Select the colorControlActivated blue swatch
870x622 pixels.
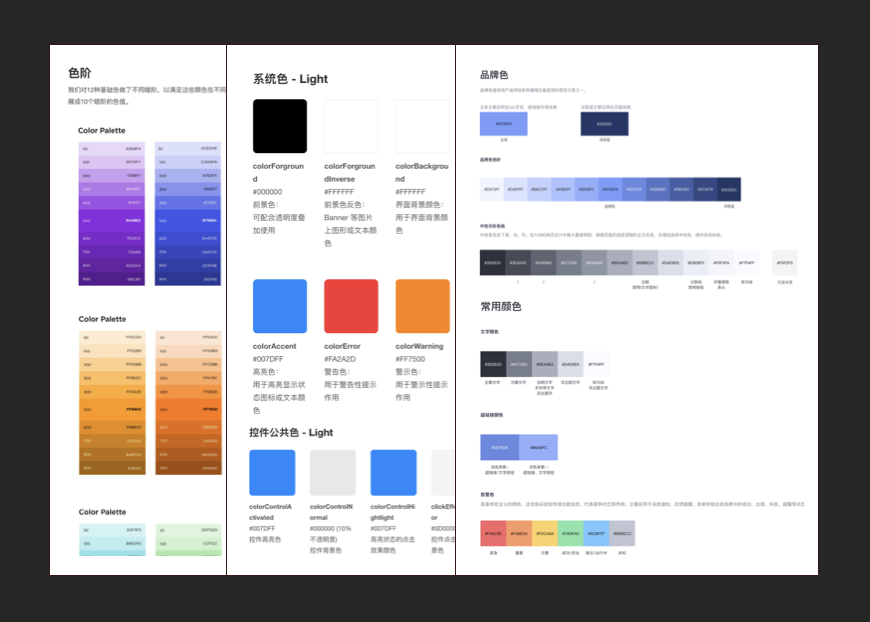(272, 472)
